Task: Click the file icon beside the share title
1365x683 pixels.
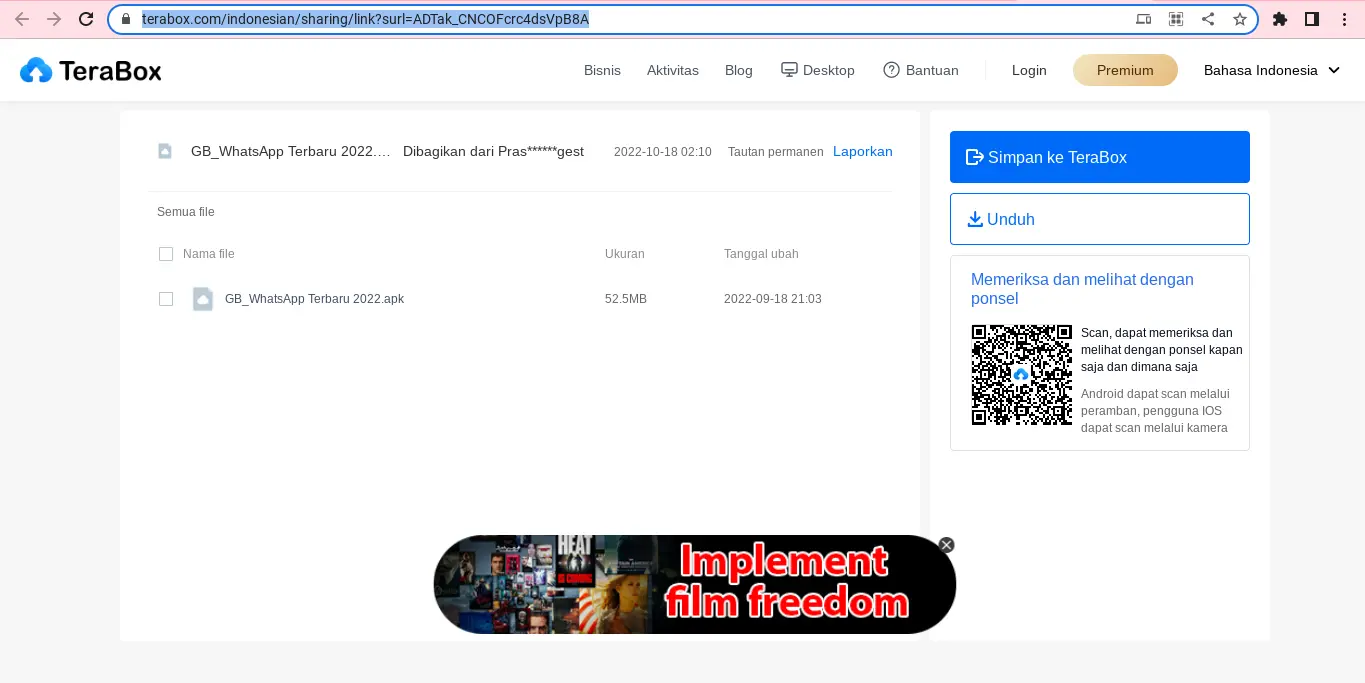Action: click(165, 151)
